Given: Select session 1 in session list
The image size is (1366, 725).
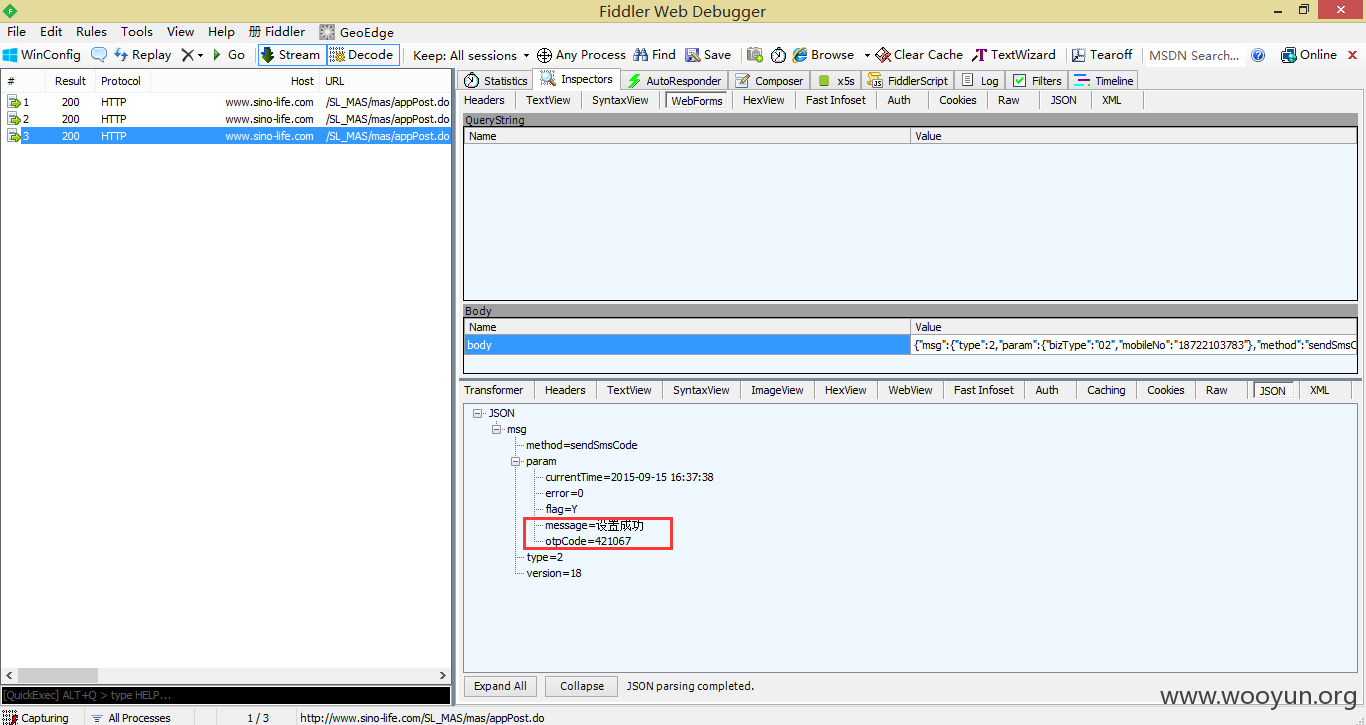Looking at the screenshot, I should (x=226, y=102).
